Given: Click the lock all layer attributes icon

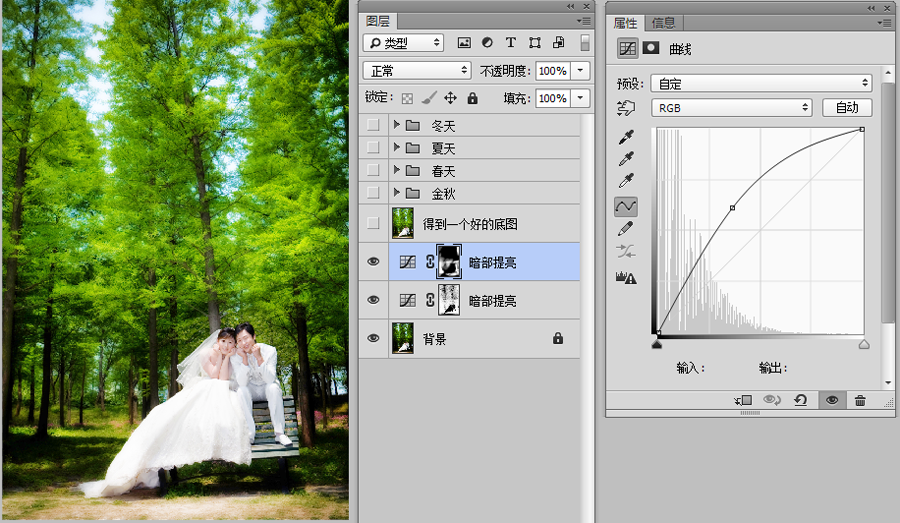Looking at the screenshot, I should (x=472, y=98).
